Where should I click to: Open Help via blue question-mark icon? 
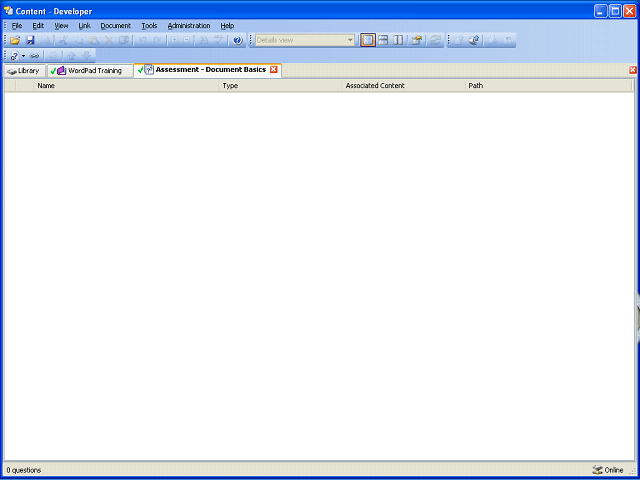(x=238, y=40)
